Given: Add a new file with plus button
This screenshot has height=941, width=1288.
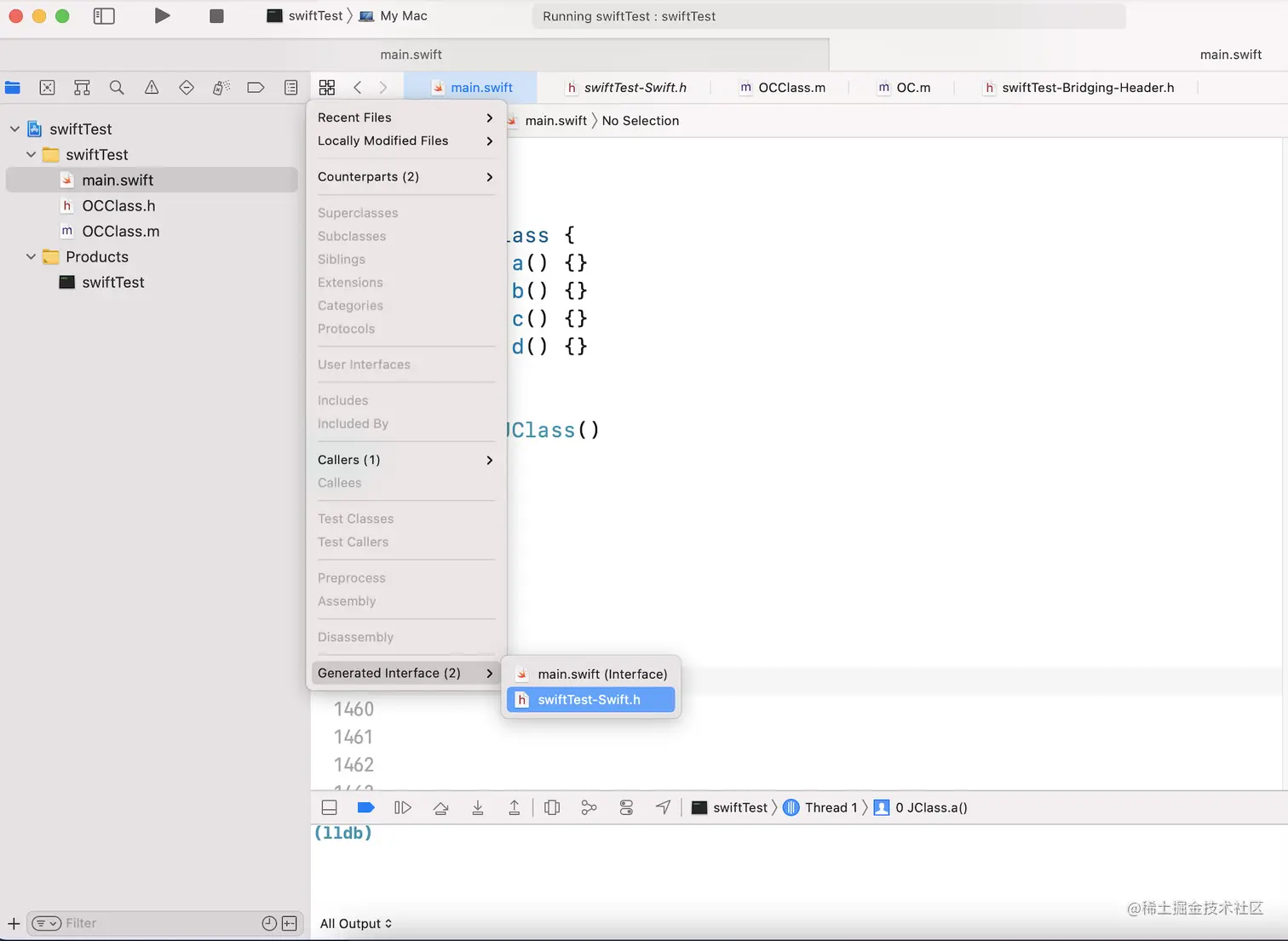Looking at the screenshot, I should (x=14, y=923).
